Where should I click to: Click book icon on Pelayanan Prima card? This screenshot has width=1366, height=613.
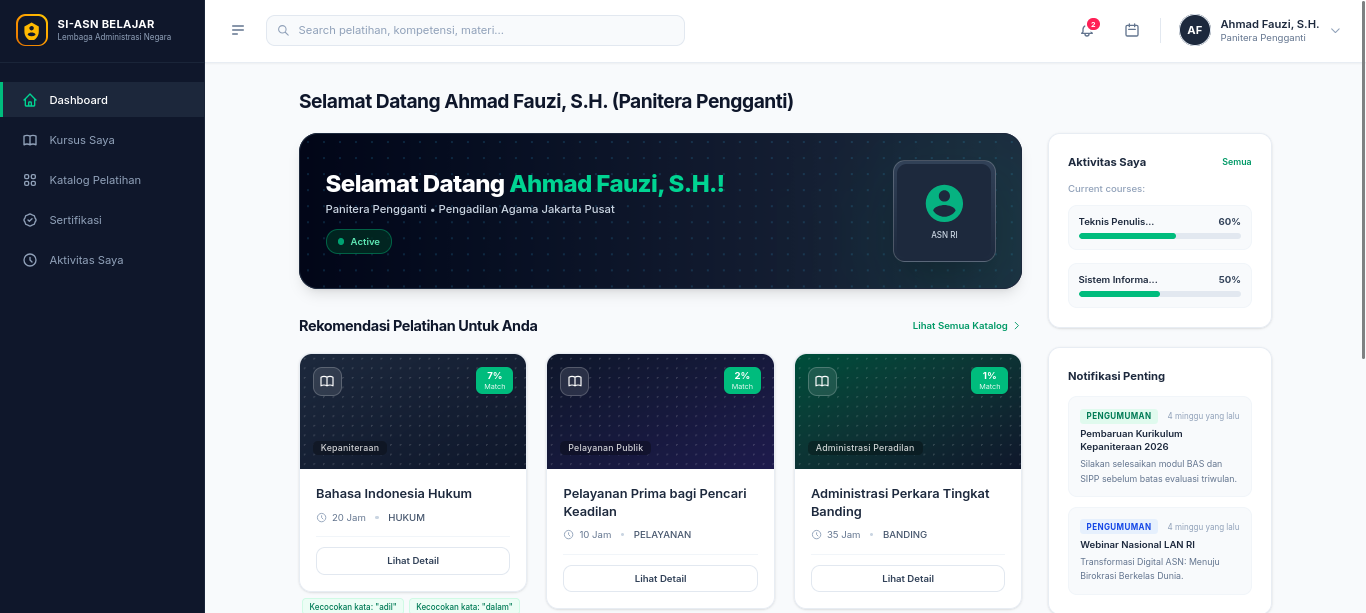[x=574, y=381]
